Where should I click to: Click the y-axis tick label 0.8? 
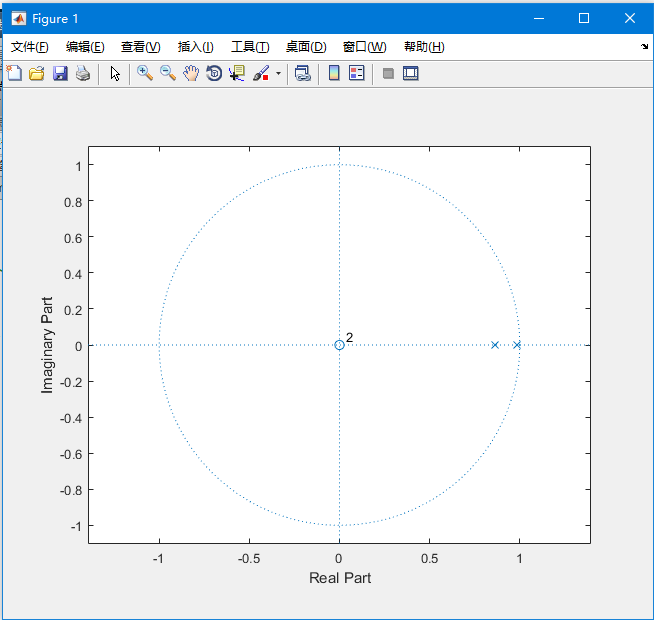pos(73,202)
